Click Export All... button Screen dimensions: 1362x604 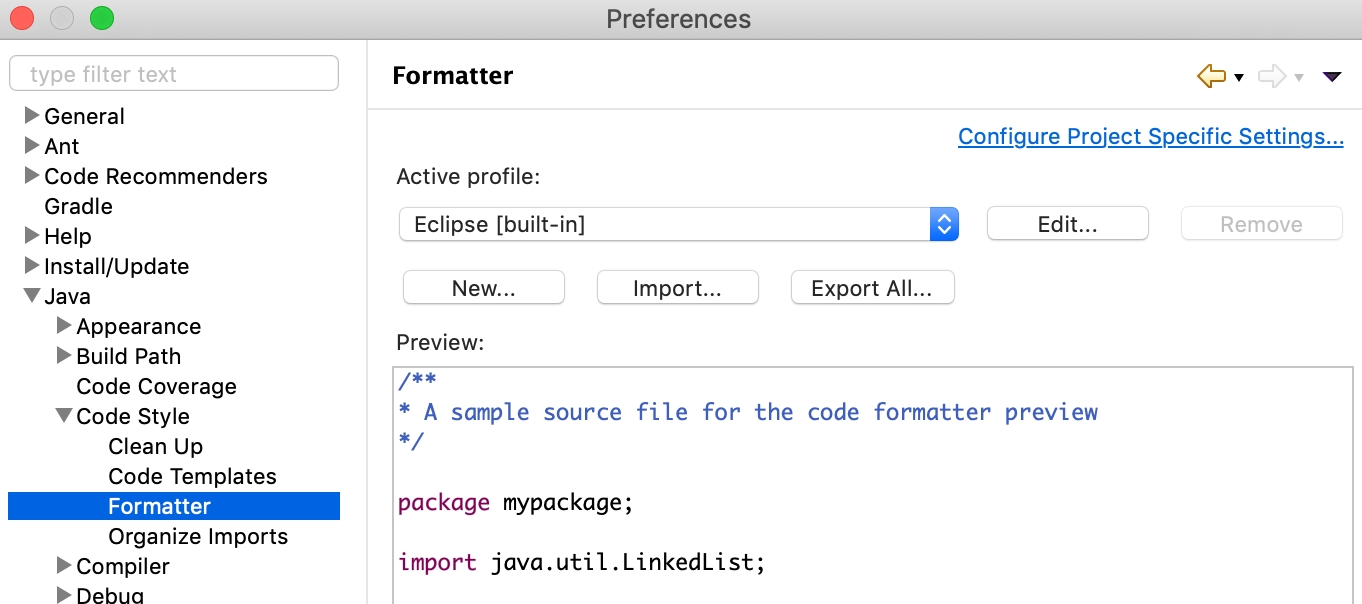pyautogui.click(x=871, y=288)
